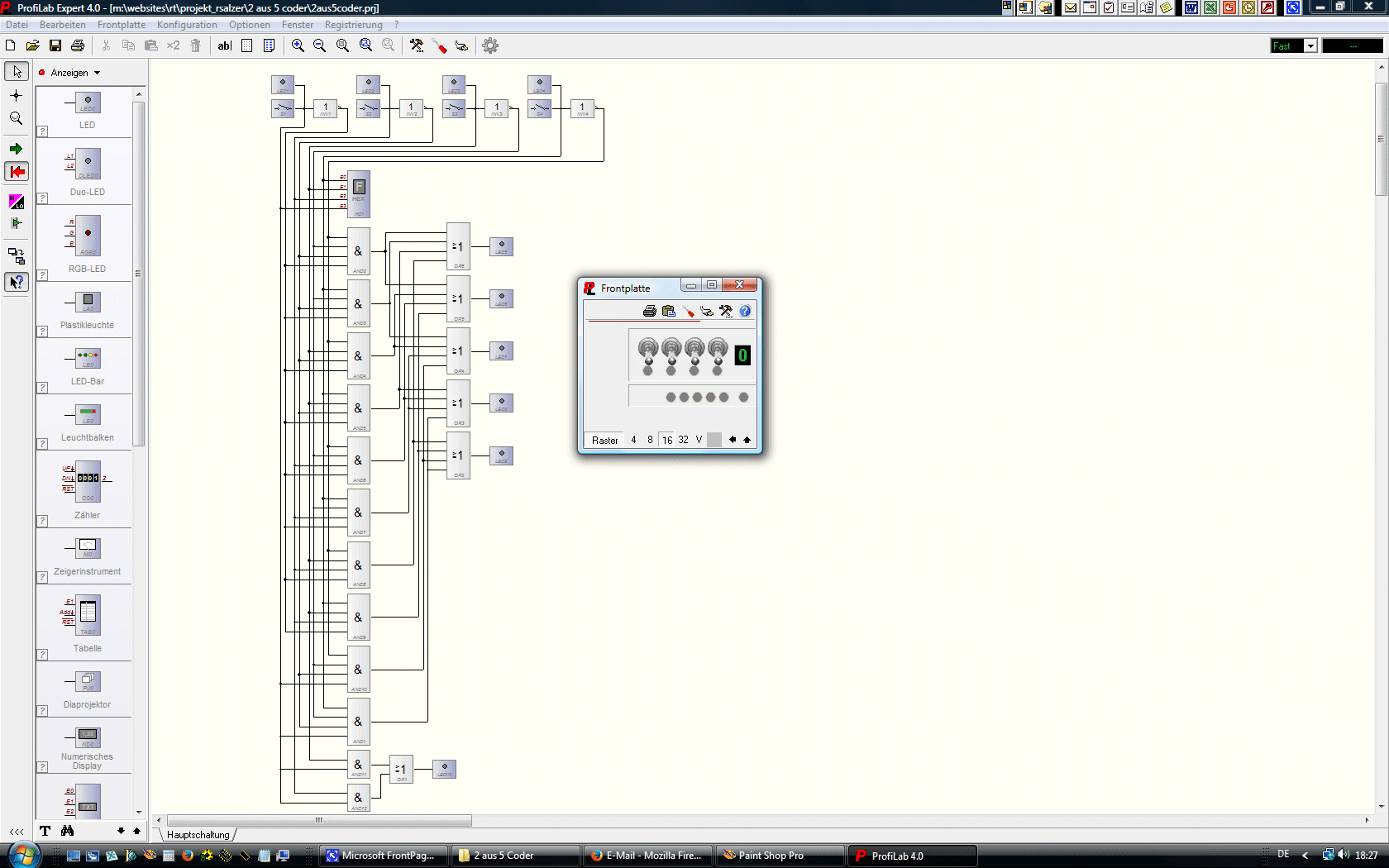Open help for Plastikleuchte component

42,331
